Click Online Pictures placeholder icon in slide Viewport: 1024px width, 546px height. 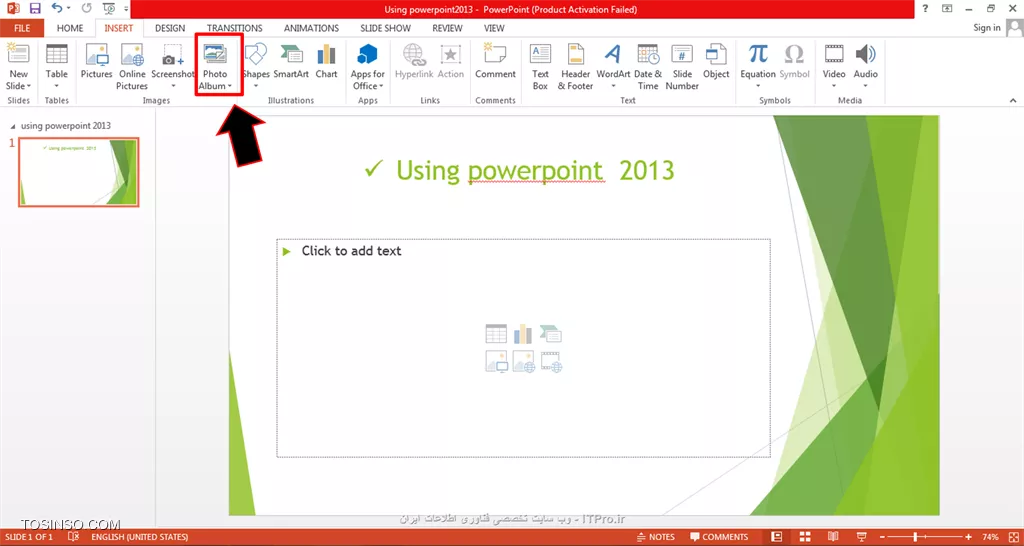pyautogui.click(x=524, y=361)
